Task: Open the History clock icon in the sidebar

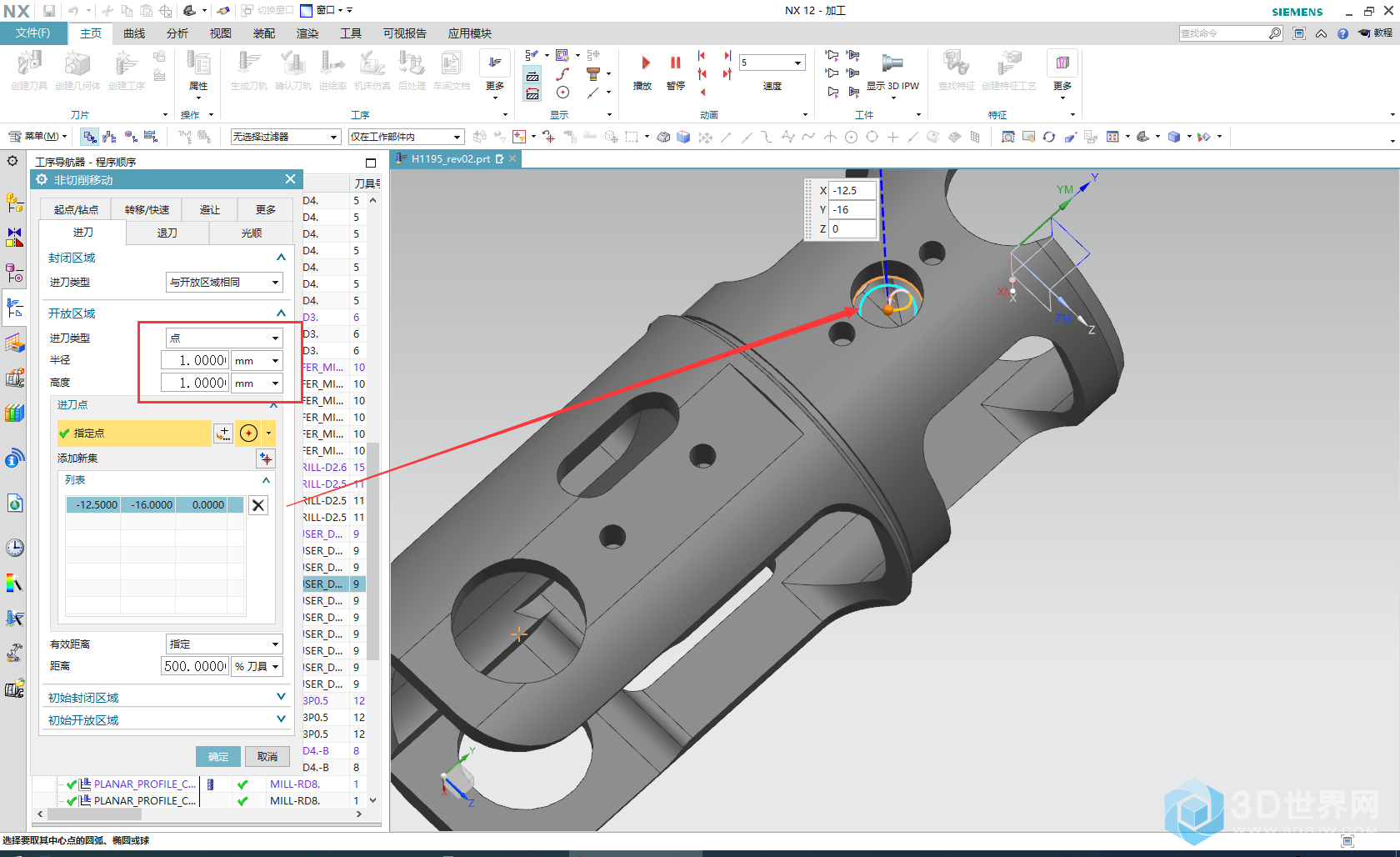Action: click(x=14, y=548)
